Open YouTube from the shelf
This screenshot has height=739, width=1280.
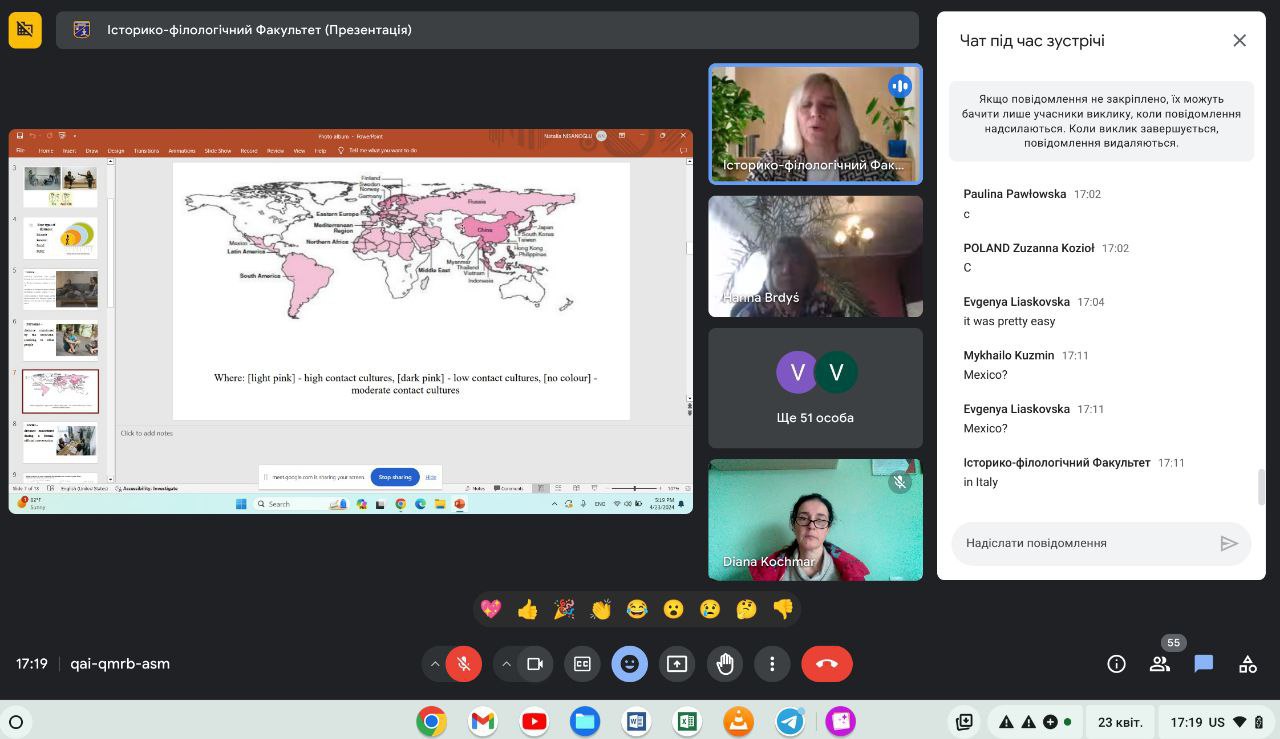point(534,721)
